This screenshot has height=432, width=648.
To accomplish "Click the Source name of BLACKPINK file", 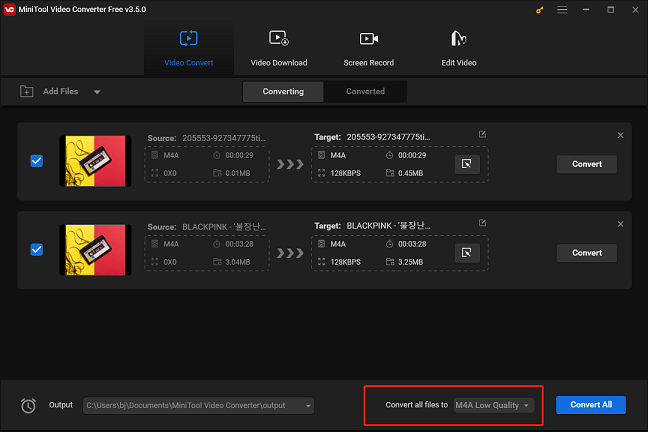I will (x=224, y=227).
